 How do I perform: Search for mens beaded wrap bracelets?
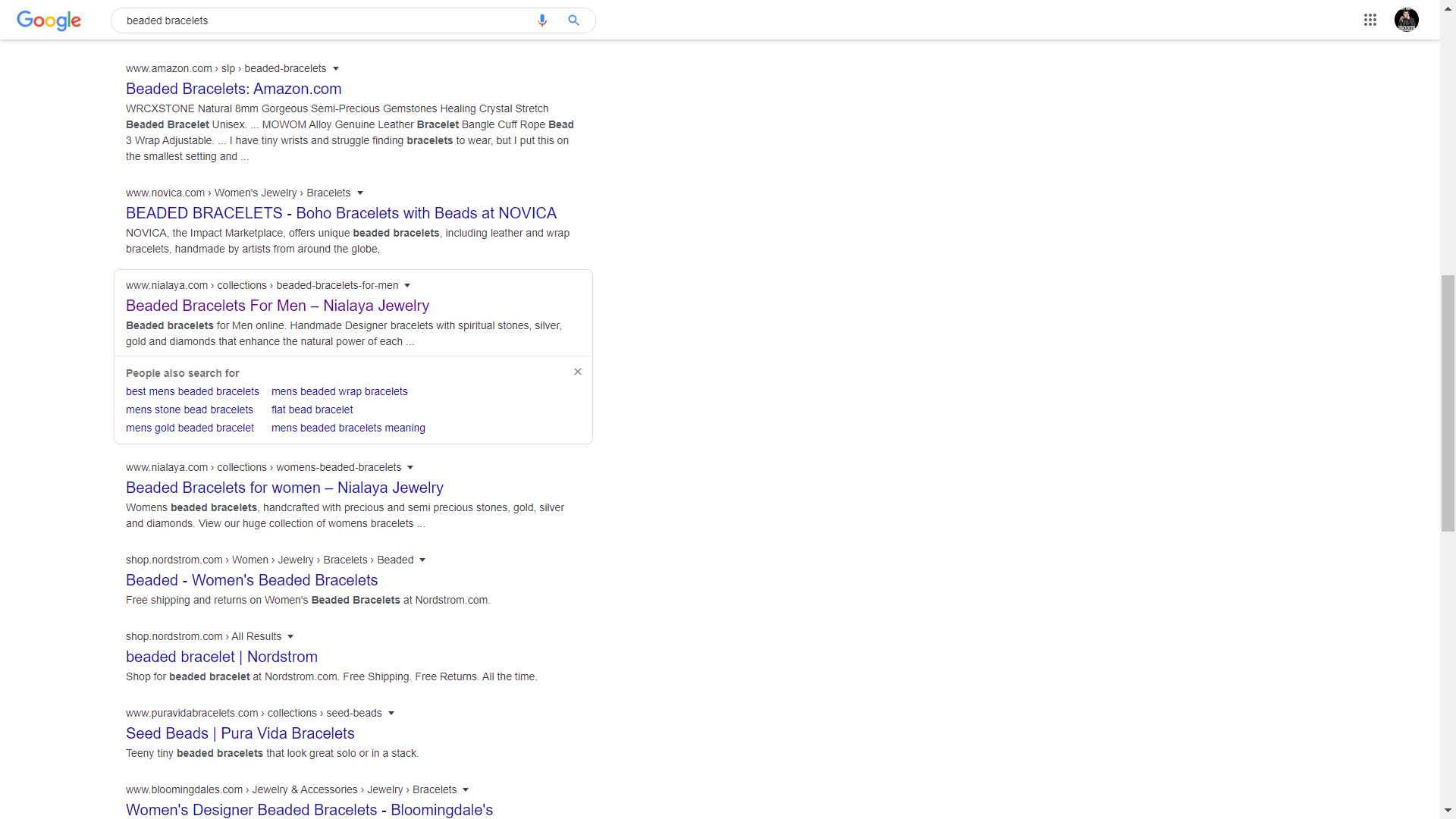tap(340, 391)
